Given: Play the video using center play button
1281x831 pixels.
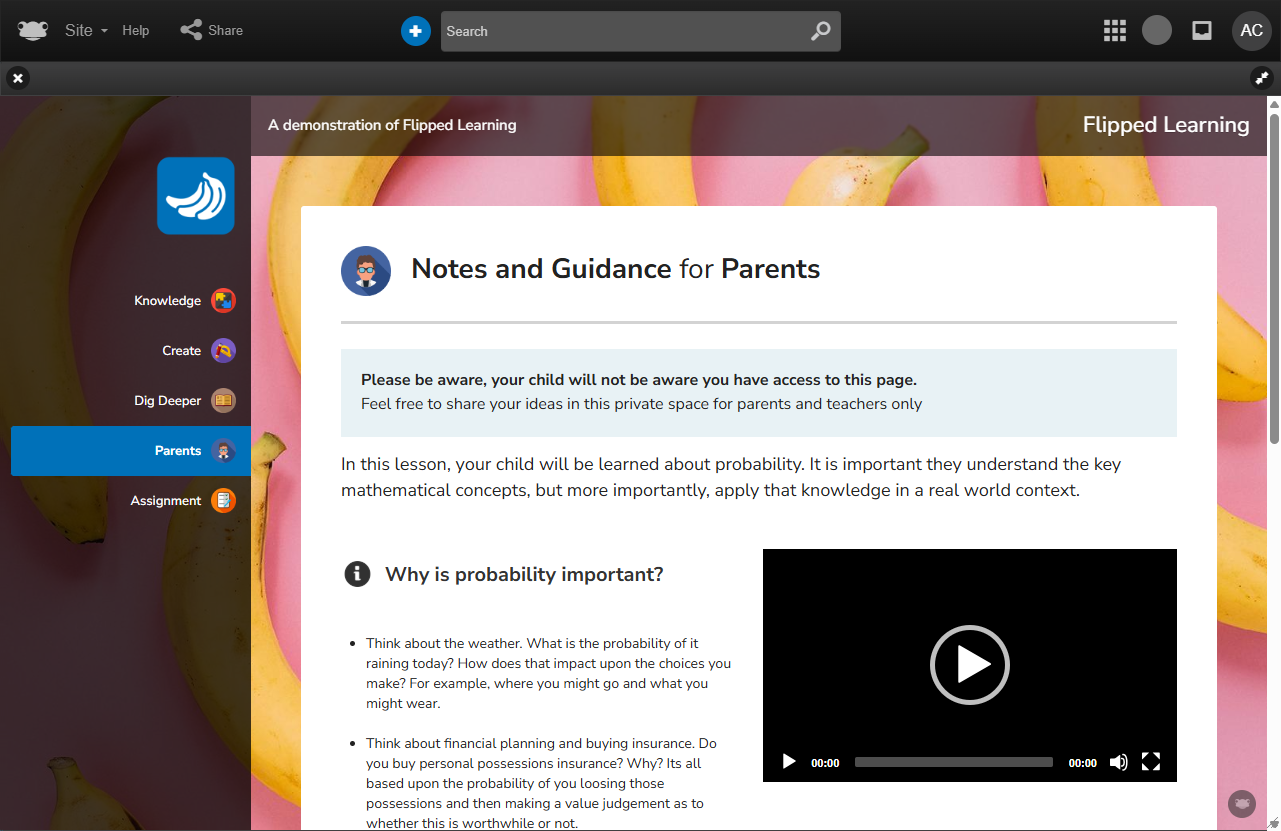Looking at the screenshot, I should pyautogui.click(x=969, y=665).
